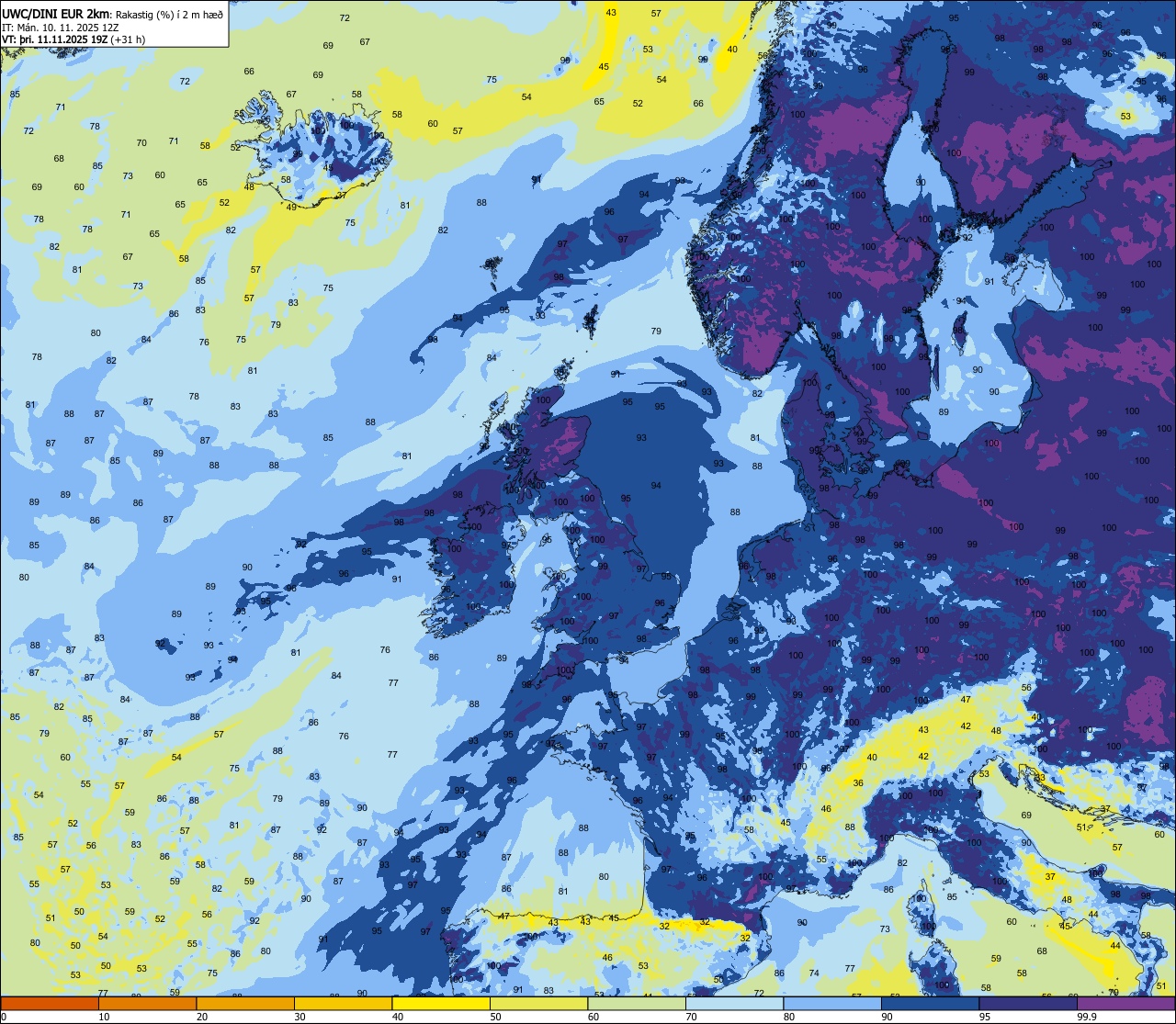Click the 40–50% bright yellow legend swatch
Screen dimensions: 1176x1024
441,1003
